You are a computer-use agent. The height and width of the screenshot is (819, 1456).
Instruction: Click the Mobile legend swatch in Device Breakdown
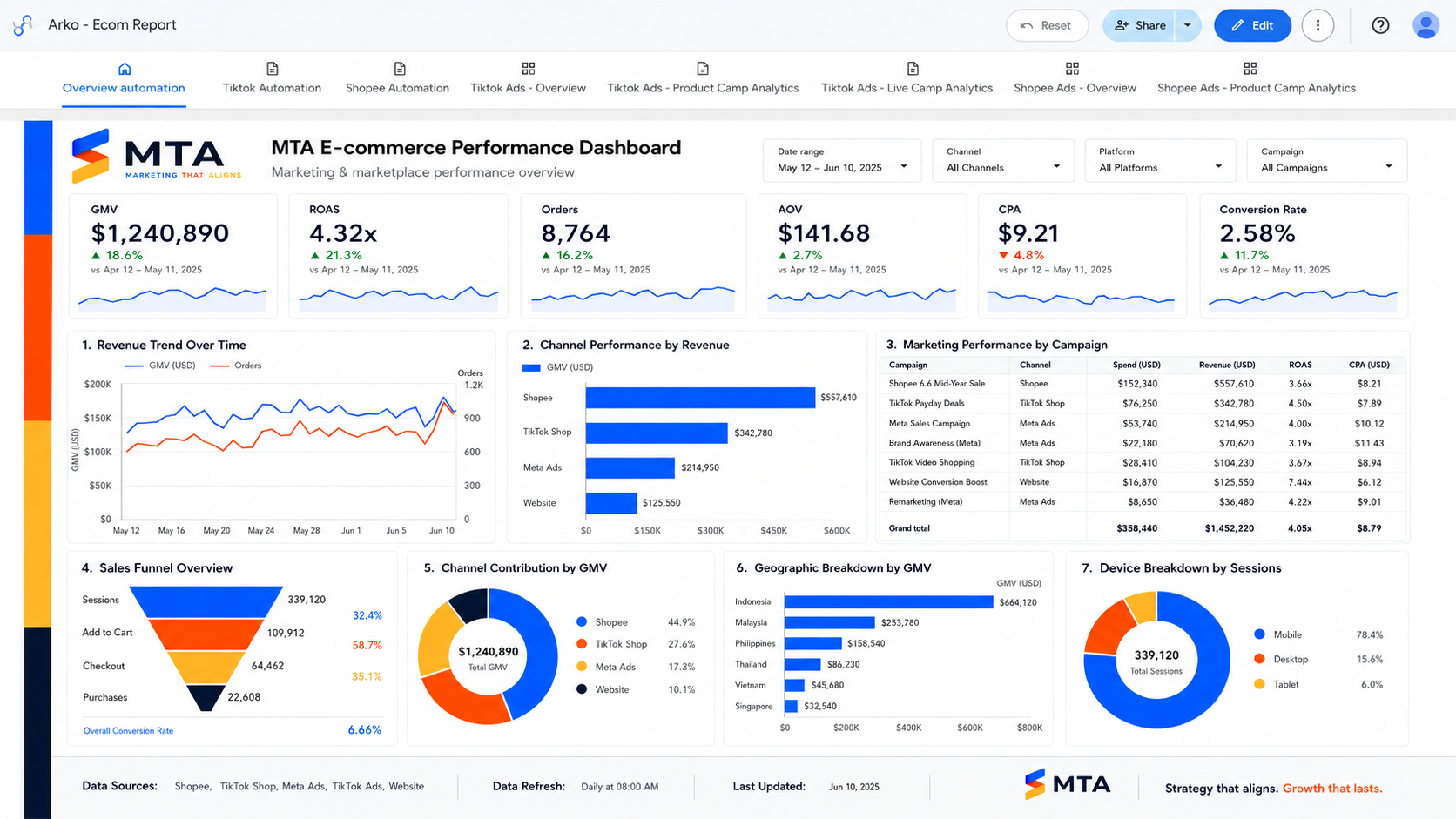click(x=1259, y=635)
